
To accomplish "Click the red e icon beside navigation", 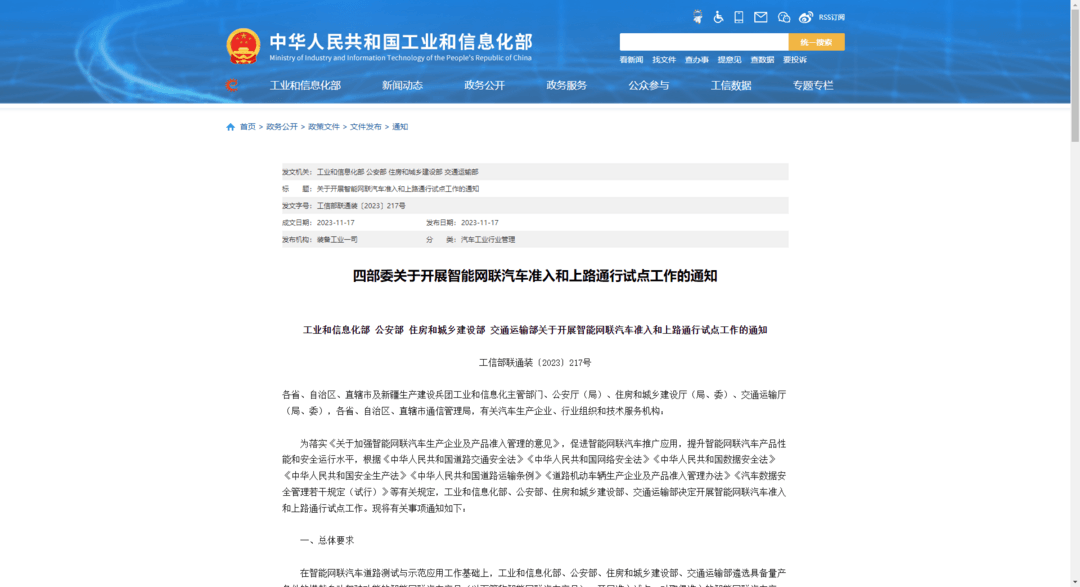I will tap(232, 85).
